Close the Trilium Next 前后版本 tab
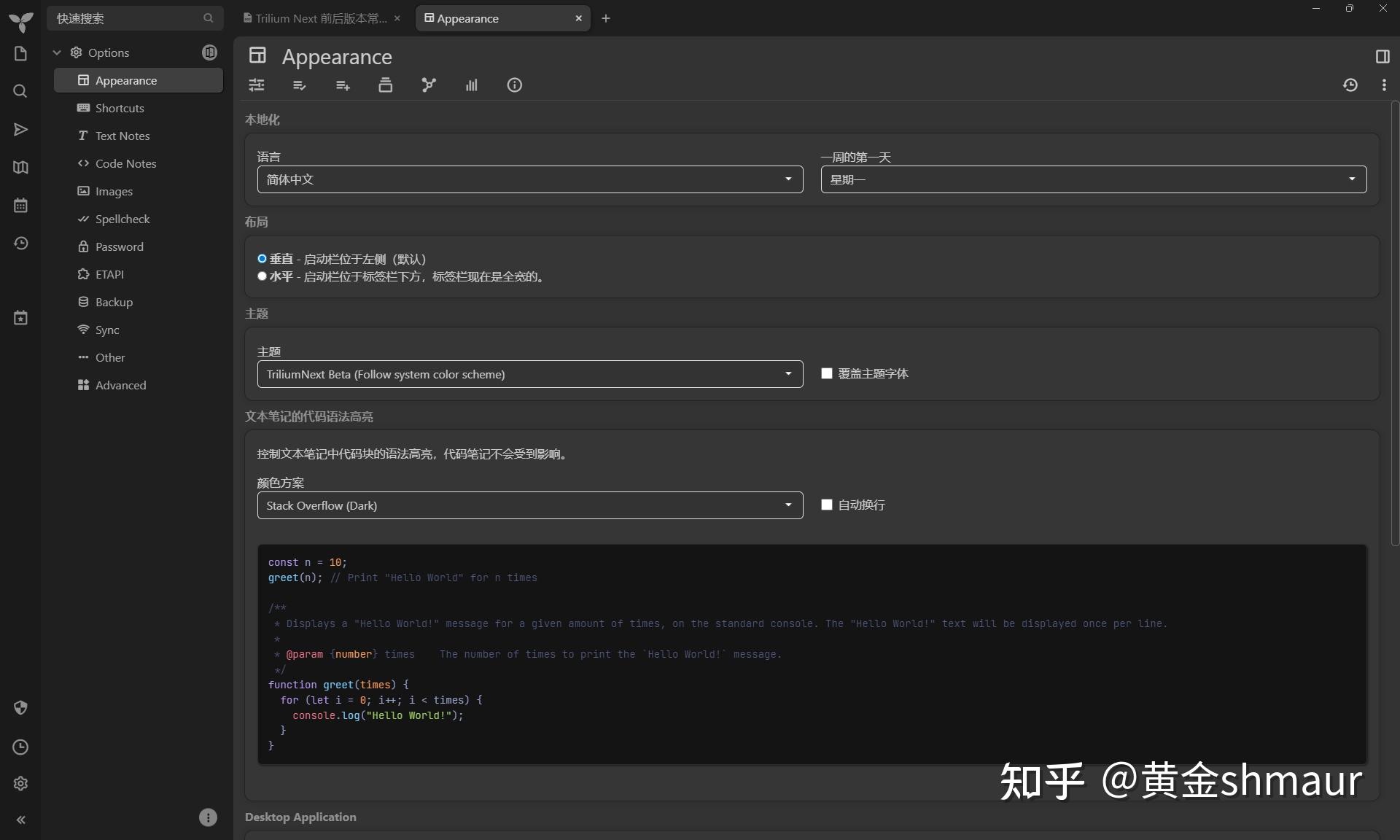Image resolution: width=1400 pixels, height=840 pixels. [397, 18]
